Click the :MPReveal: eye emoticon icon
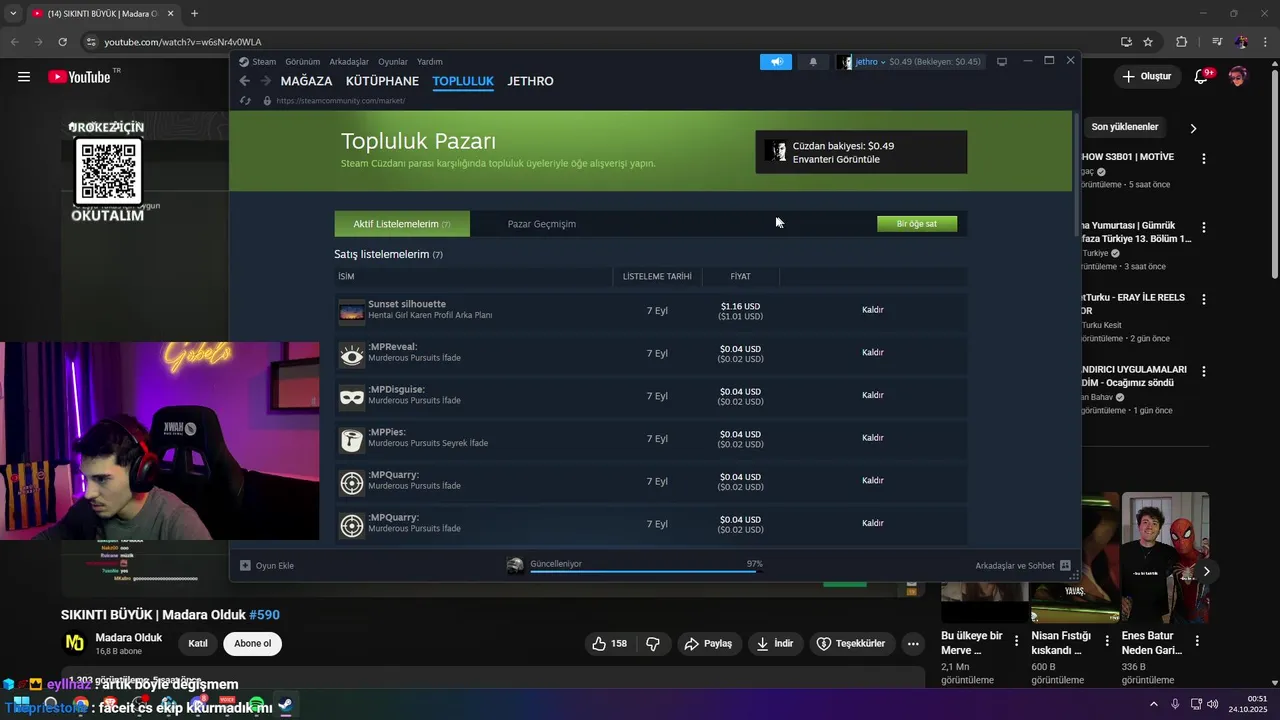This screenshot has width=1280, height=720. [352, 354]
